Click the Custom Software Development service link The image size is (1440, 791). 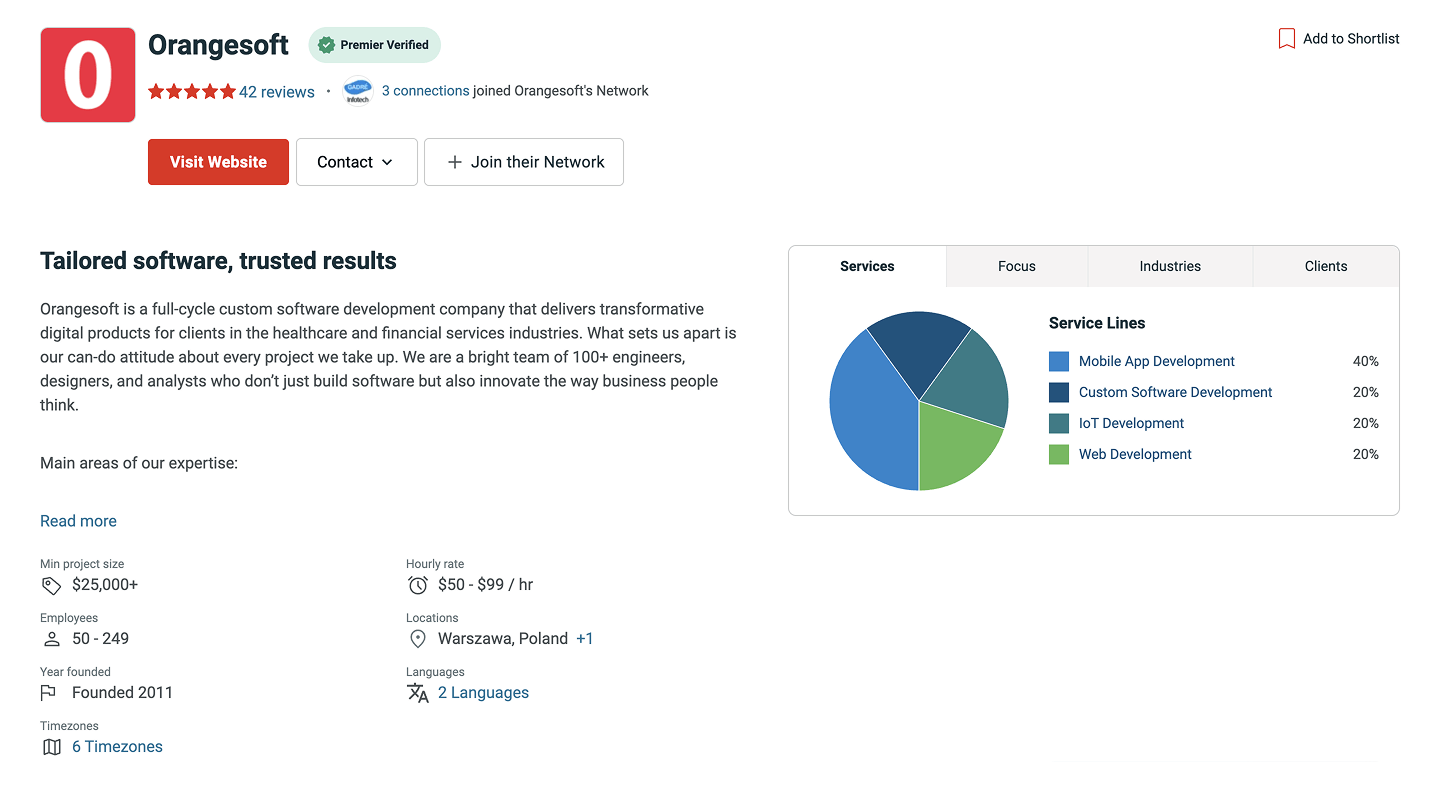pos(1176,392)
